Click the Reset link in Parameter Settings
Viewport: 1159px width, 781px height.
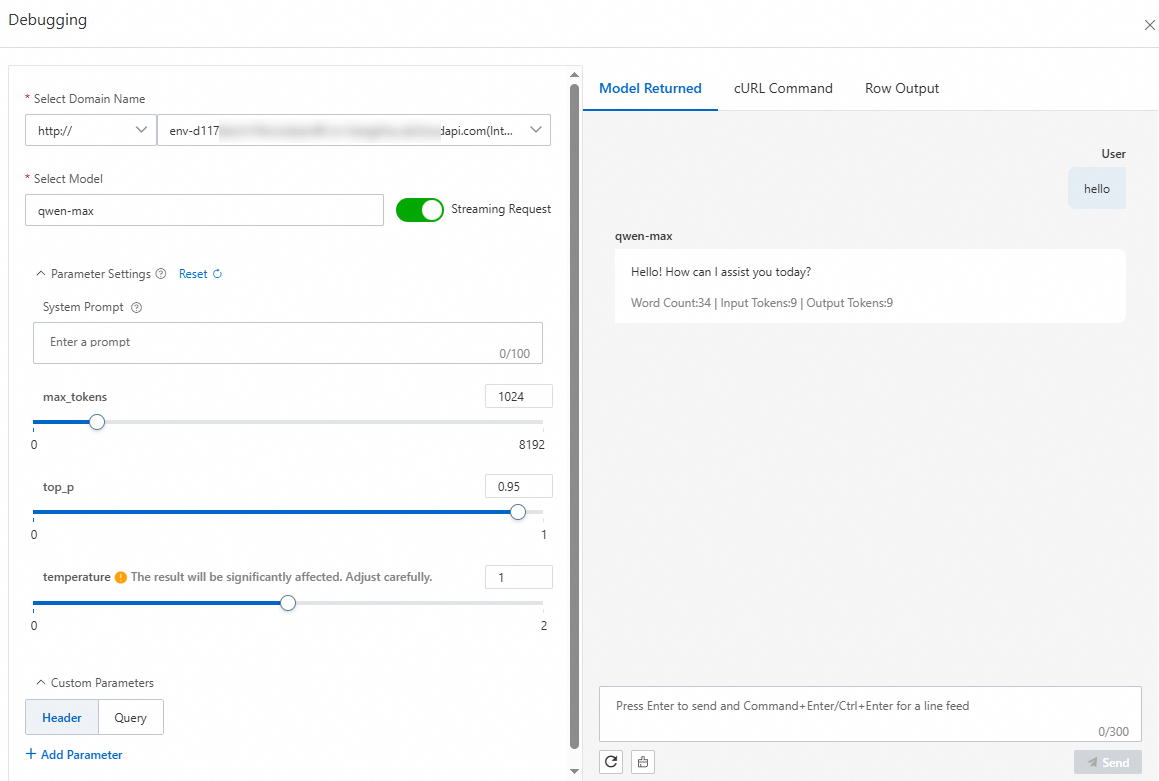click(193, 273)
